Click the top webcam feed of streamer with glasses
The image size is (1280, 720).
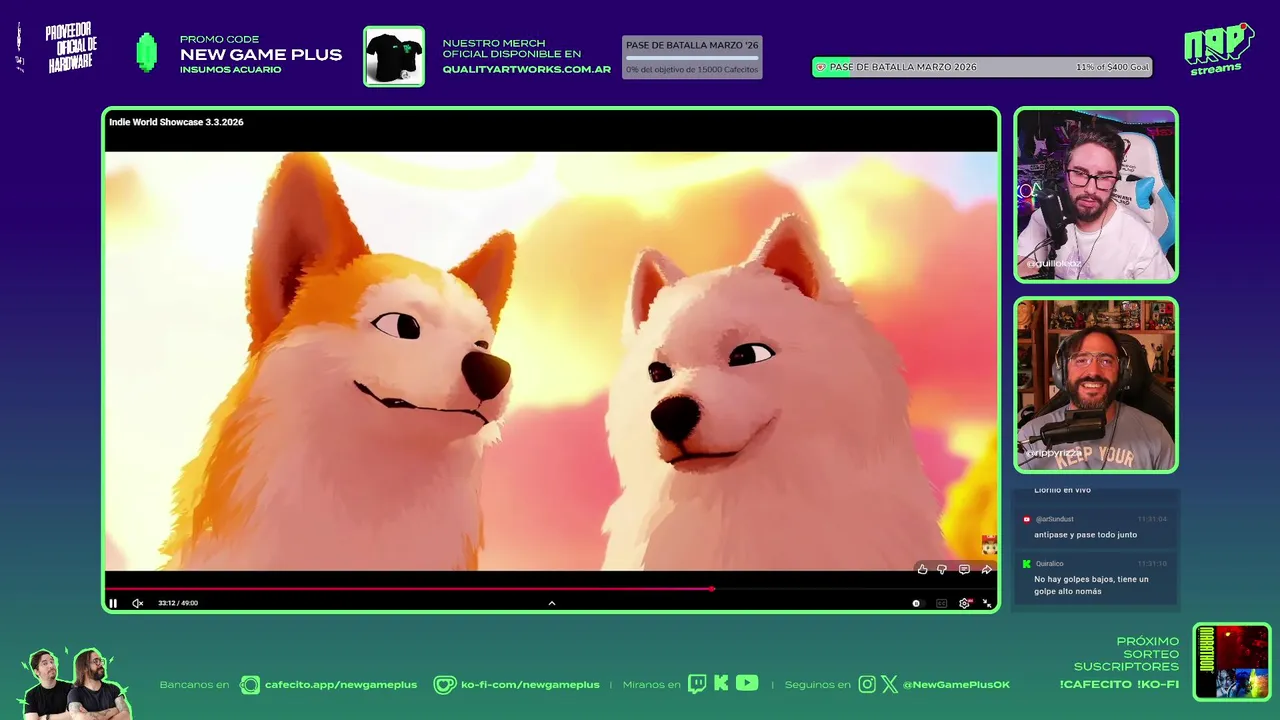pos(1096,195)
